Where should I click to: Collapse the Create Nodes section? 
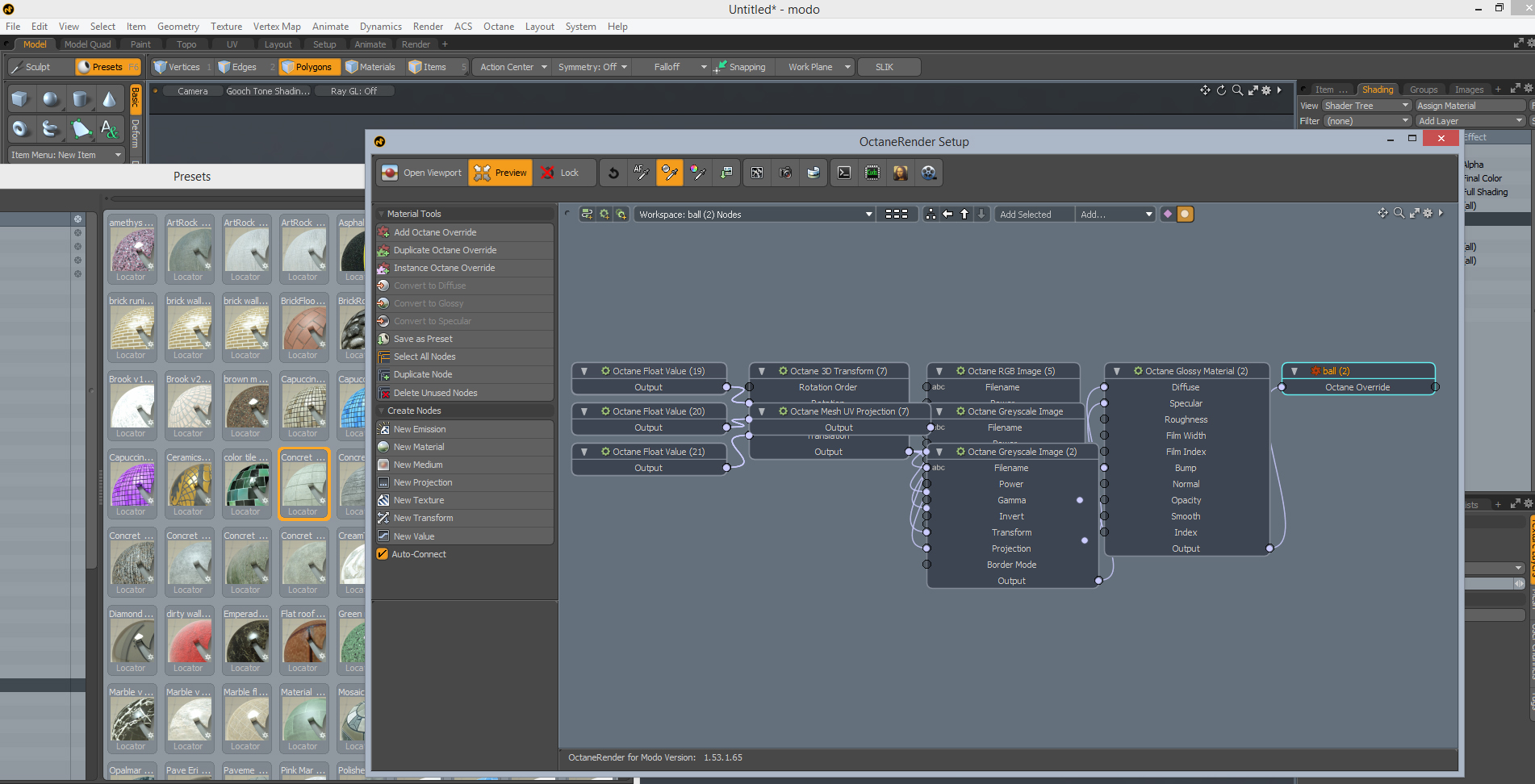coord(382,411)
